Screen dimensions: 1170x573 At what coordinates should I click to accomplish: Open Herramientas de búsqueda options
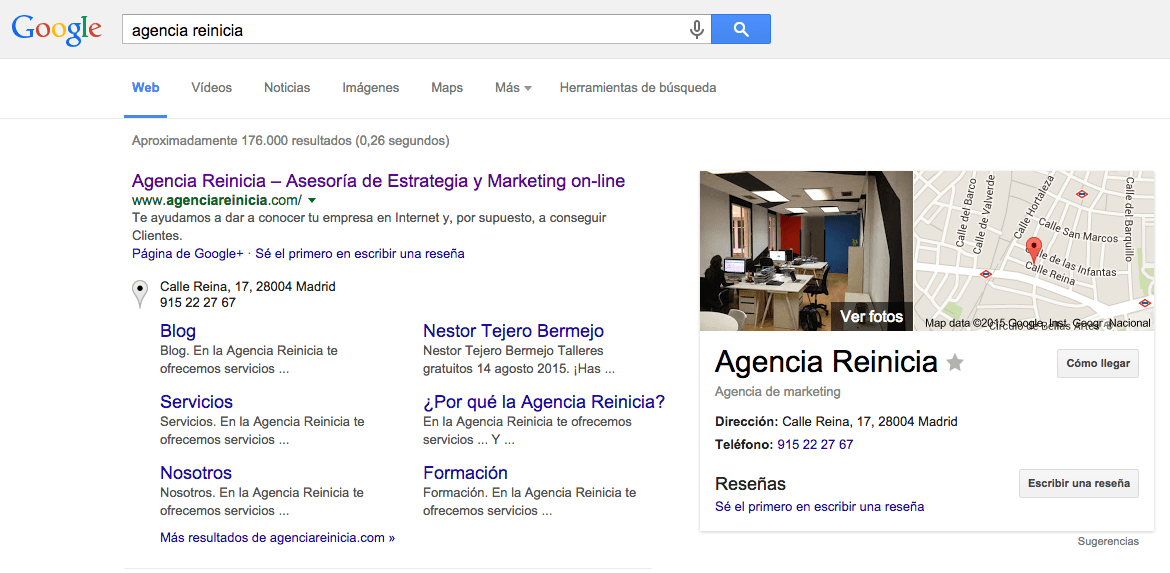tap(637, 88)
